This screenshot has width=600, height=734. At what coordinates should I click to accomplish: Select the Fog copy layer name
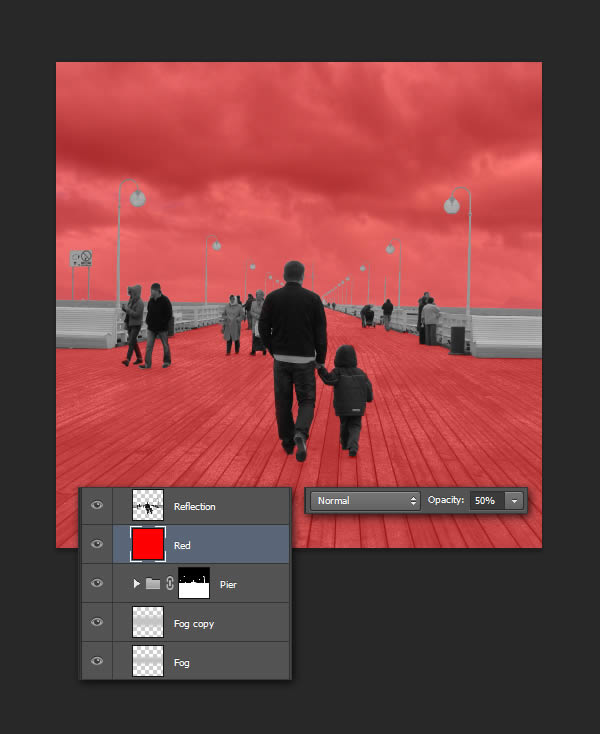pyautogui.click(x=194, y=624)
